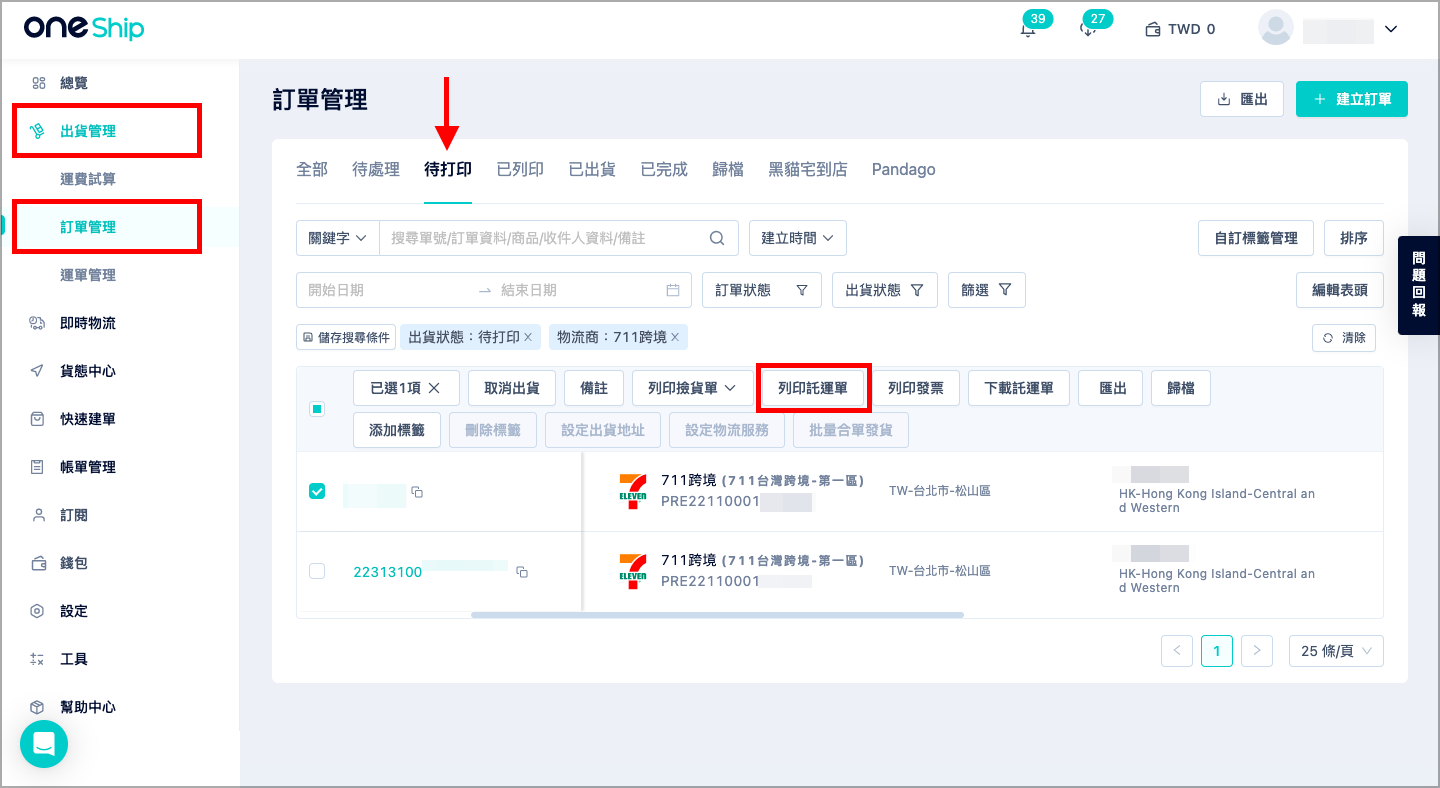1440x788 pixels.
Task: Switch to the 待處理 tab
Action: click(376, 169)
